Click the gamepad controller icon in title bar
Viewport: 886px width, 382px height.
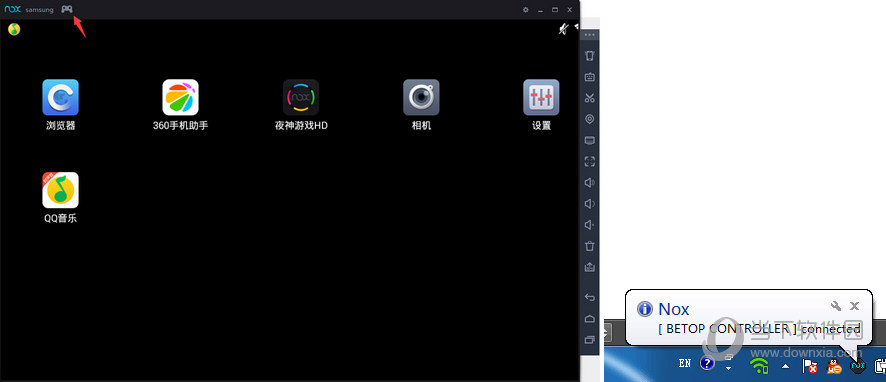(x=67, y=9)
